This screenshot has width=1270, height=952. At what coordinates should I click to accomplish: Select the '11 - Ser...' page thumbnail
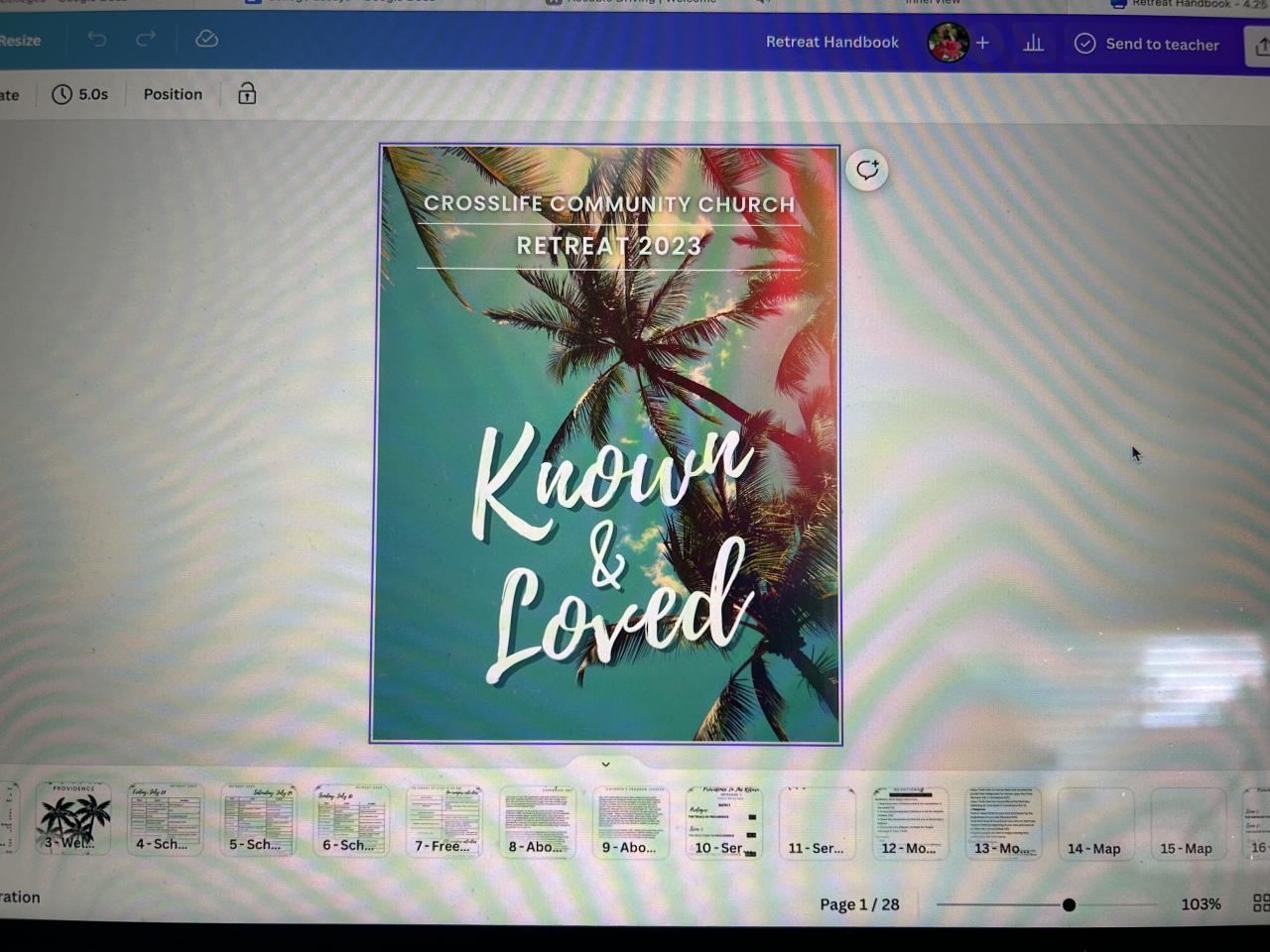817,823
